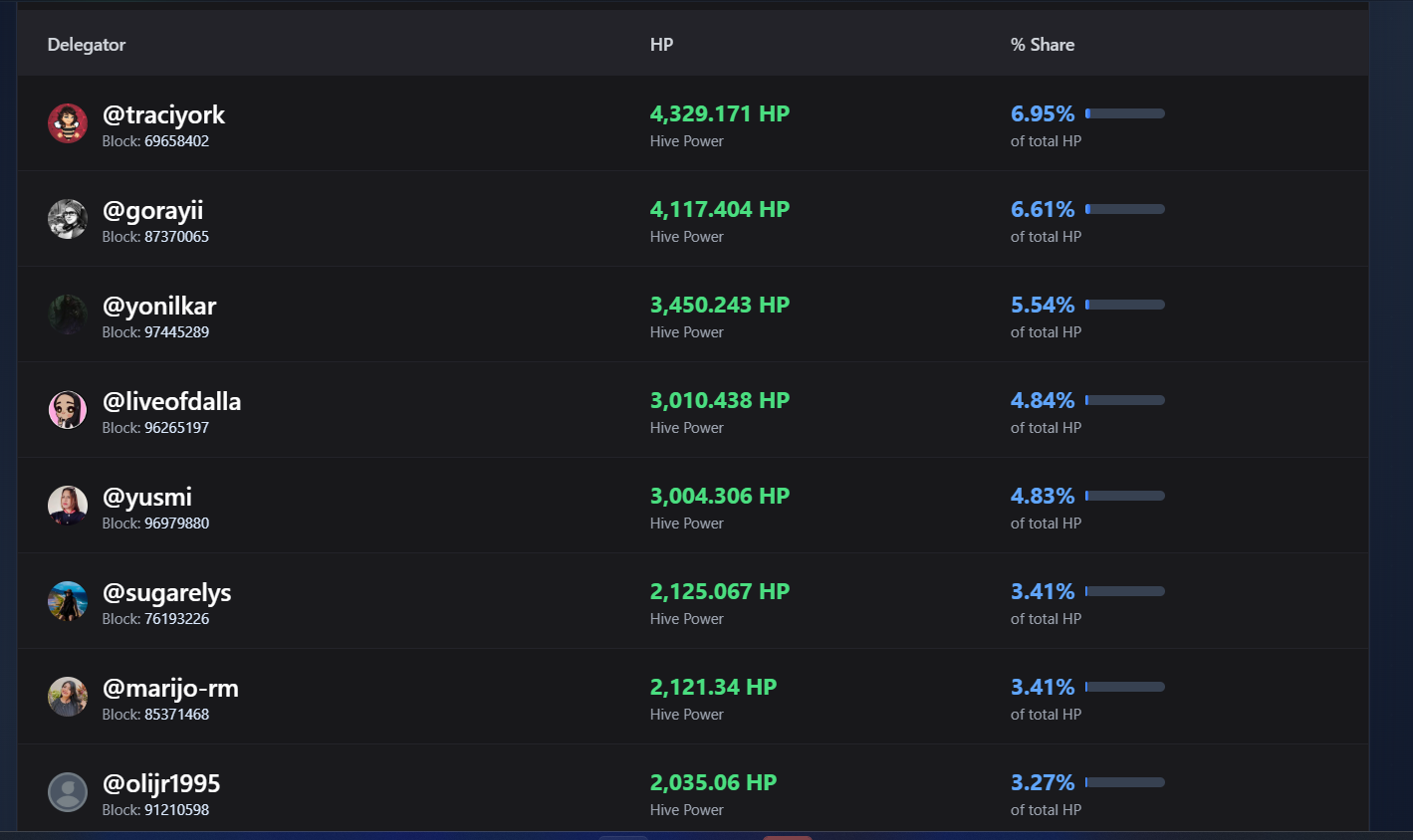Click the 4.83% share progress bar
This screenshot has height=840, width=1413.
click(x=1125, y=496)
